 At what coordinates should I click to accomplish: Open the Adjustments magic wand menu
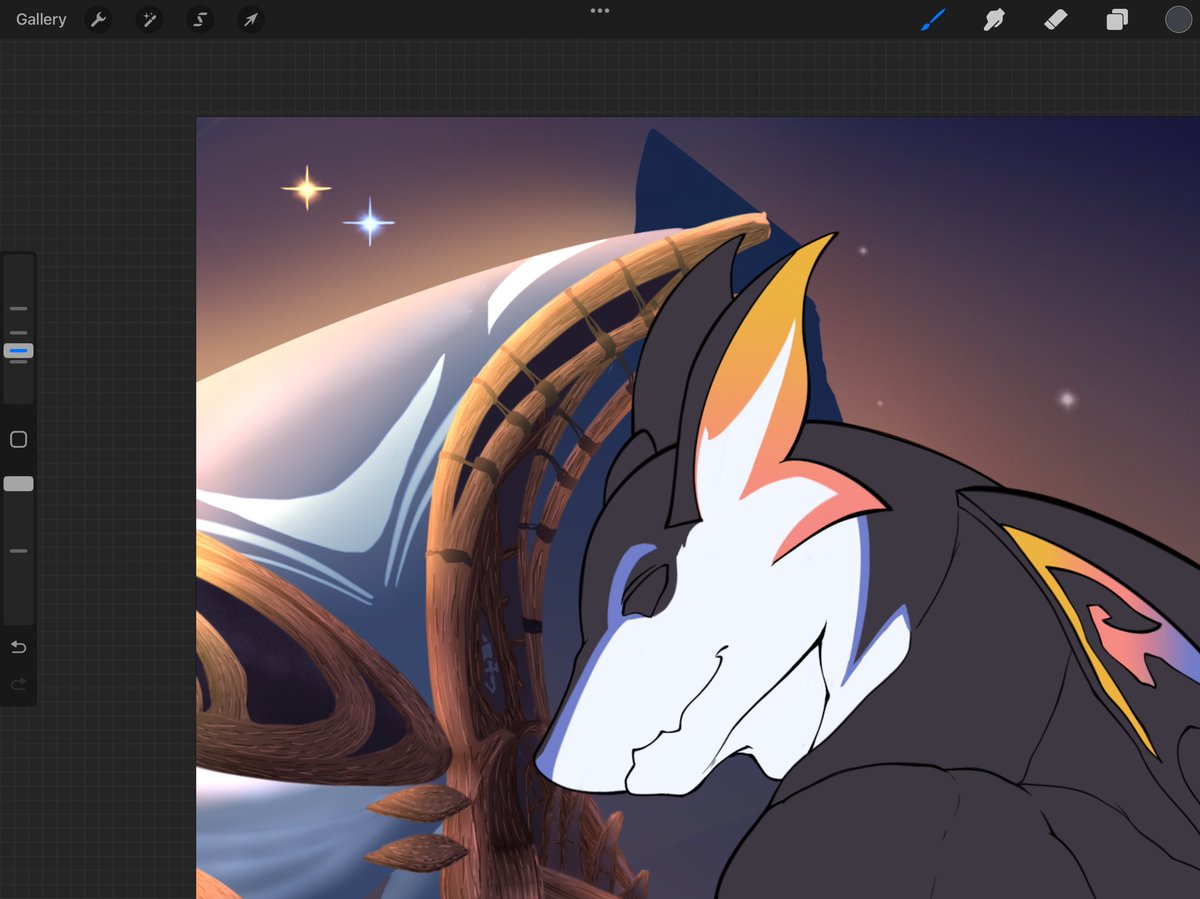pos(149,19)
